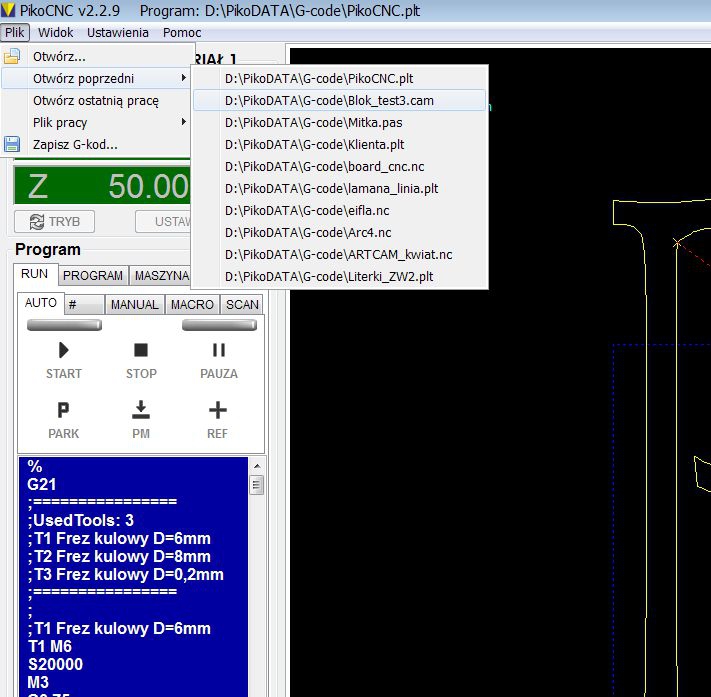Open the Ustawienia menu
The image size is (711, 697).
pos(118,33)
